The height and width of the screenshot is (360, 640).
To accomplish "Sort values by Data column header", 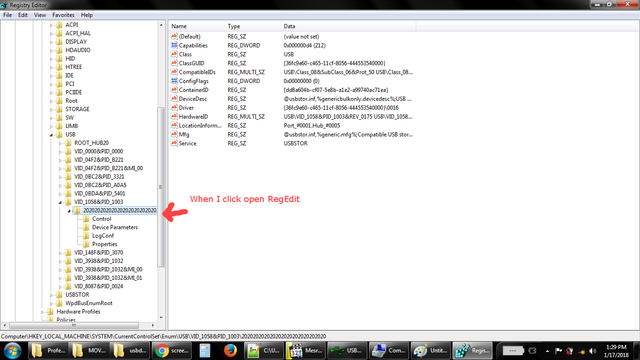I will pyautogui.click(x=349, y=26).
